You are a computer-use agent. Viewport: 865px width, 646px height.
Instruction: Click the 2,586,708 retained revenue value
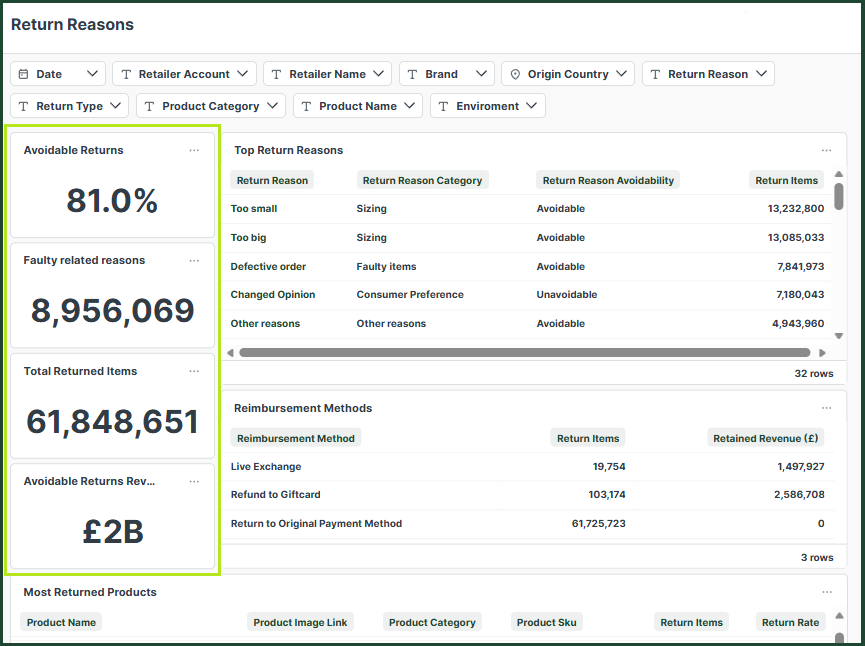799,495
